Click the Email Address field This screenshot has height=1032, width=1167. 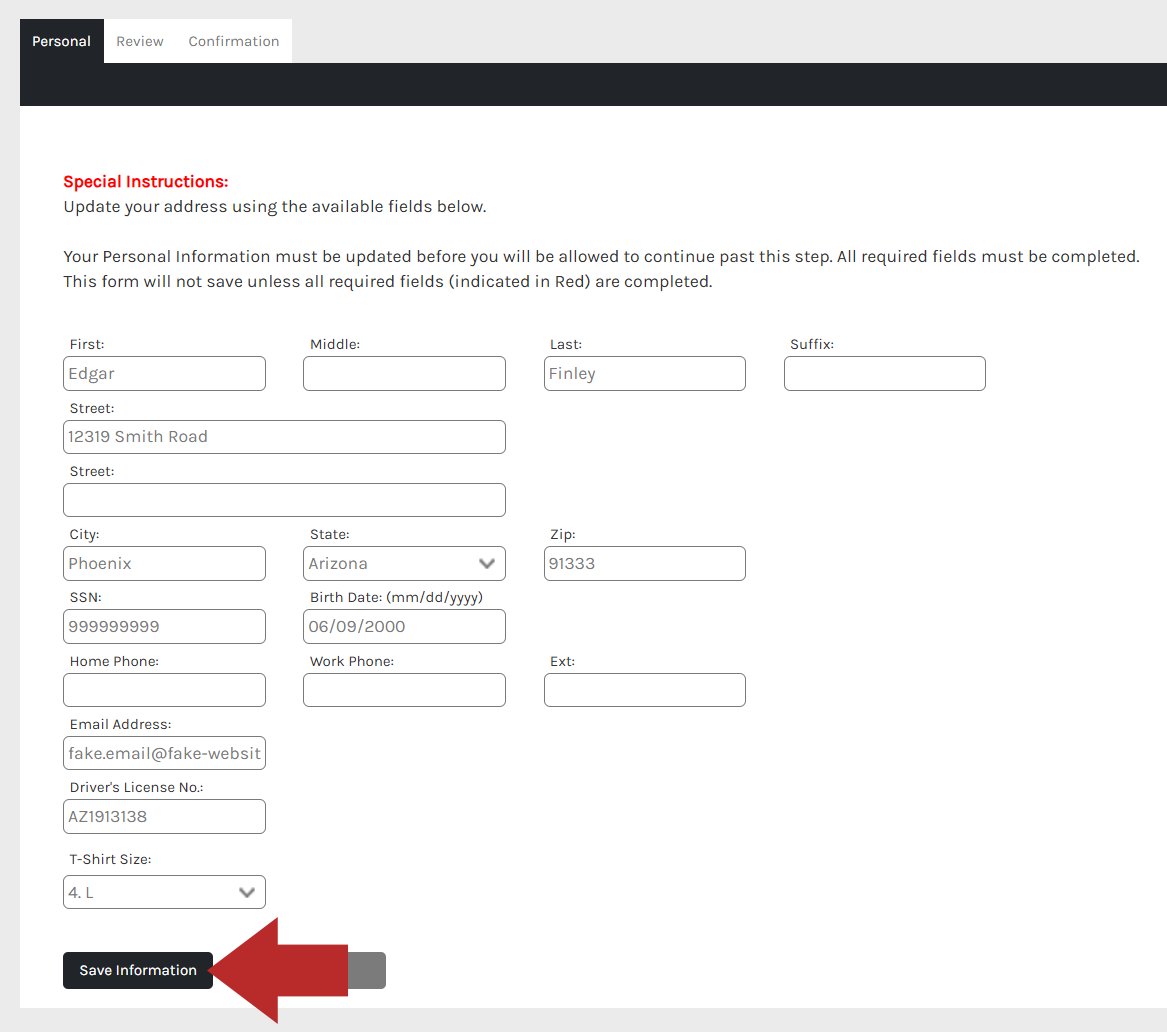click(x=164, y=753)
